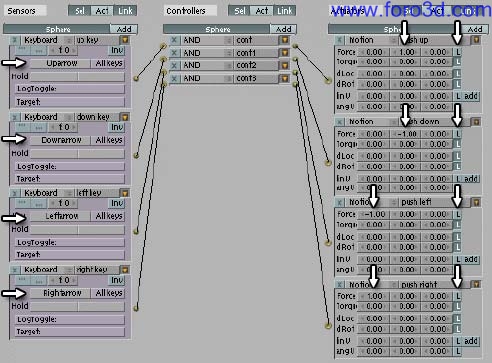The height and width of the screenshot is (363, 492).
Task: Open AND controller type dropdown for cont
Action: 206,40
